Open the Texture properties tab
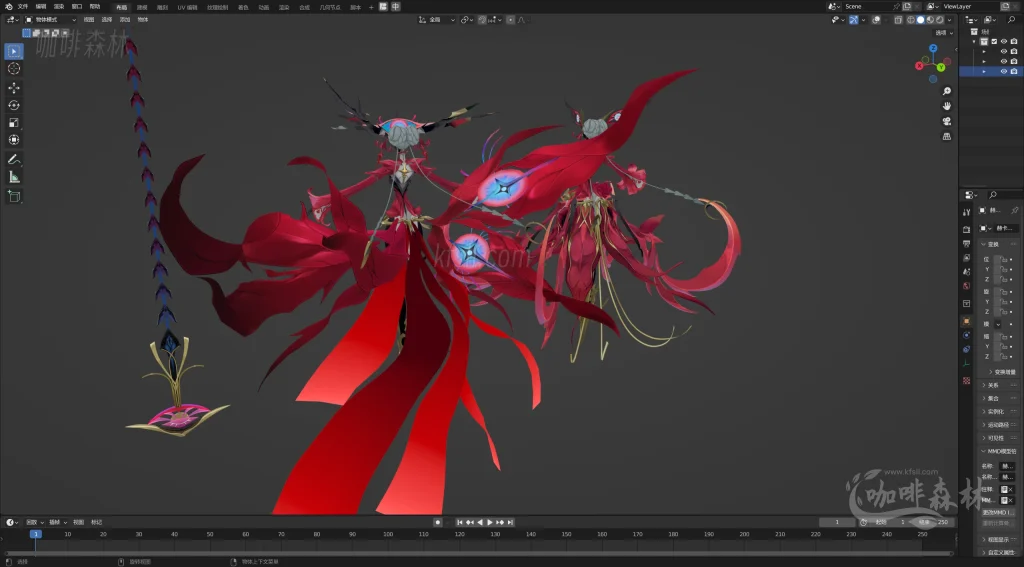This screenshot has width=1024, height=567. click(x=967, y=381)
